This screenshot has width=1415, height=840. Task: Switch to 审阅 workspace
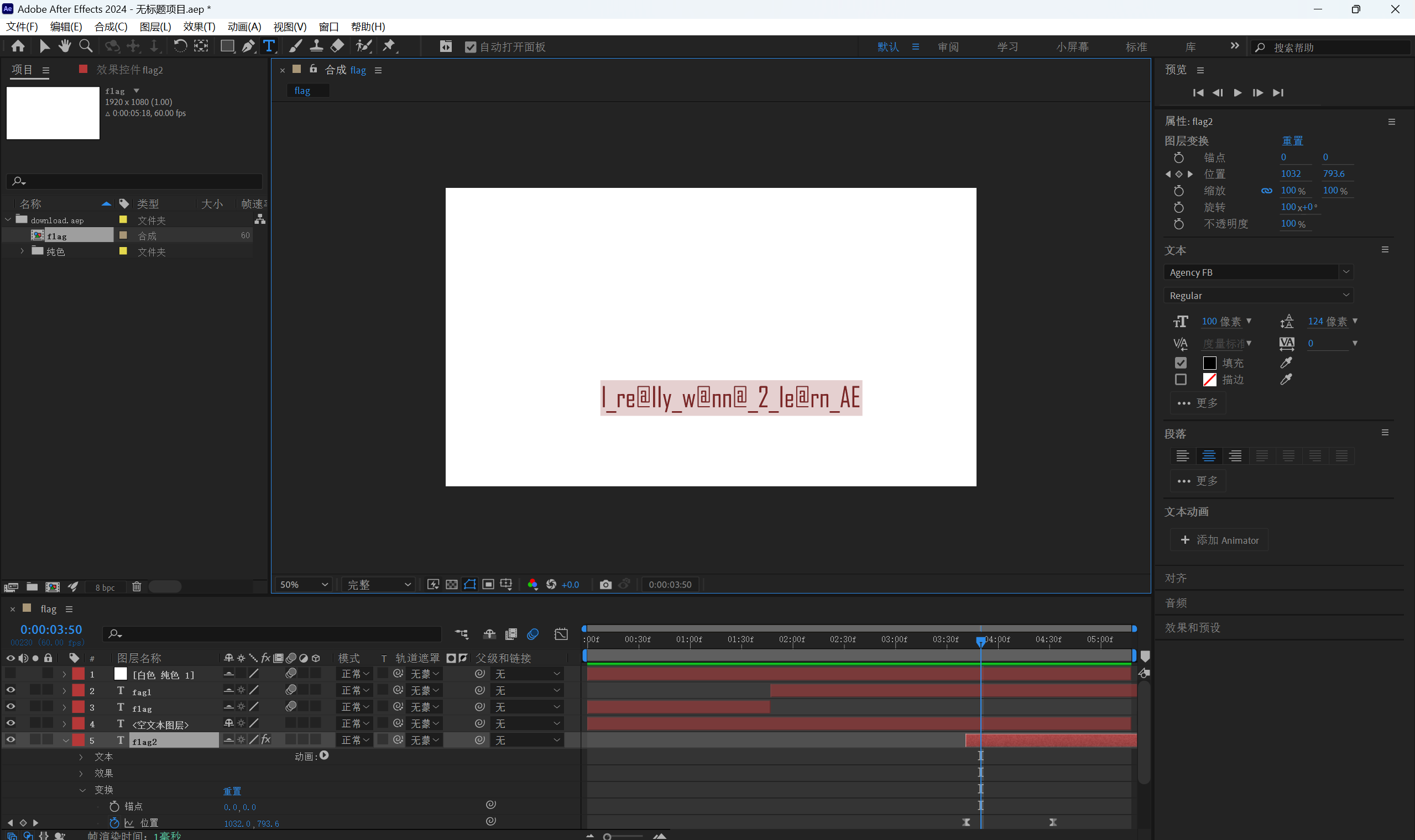948,47
